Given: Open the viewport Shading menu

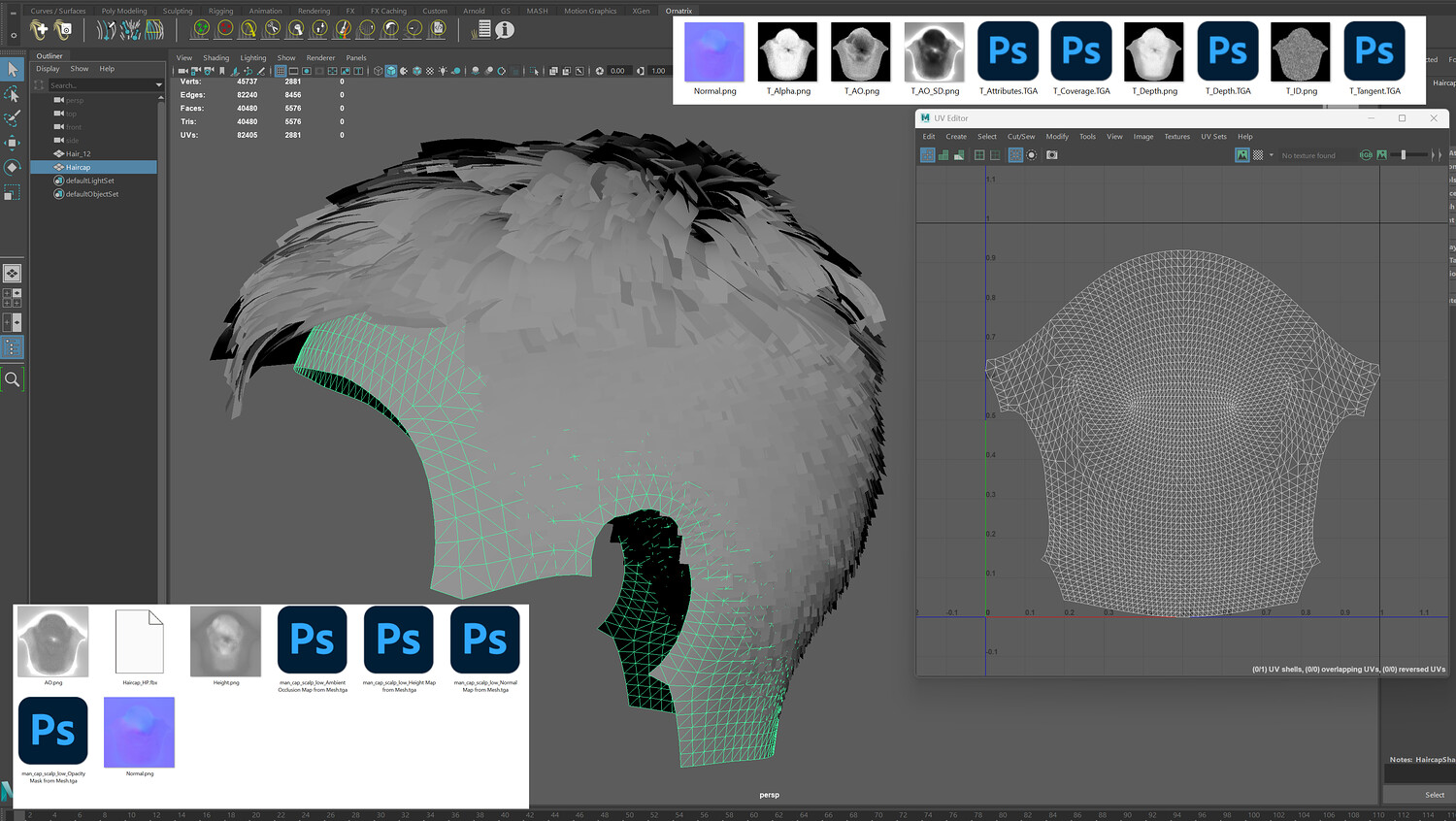Looking at the screenshot, I should pyautogui.click(x=216, y=57).
